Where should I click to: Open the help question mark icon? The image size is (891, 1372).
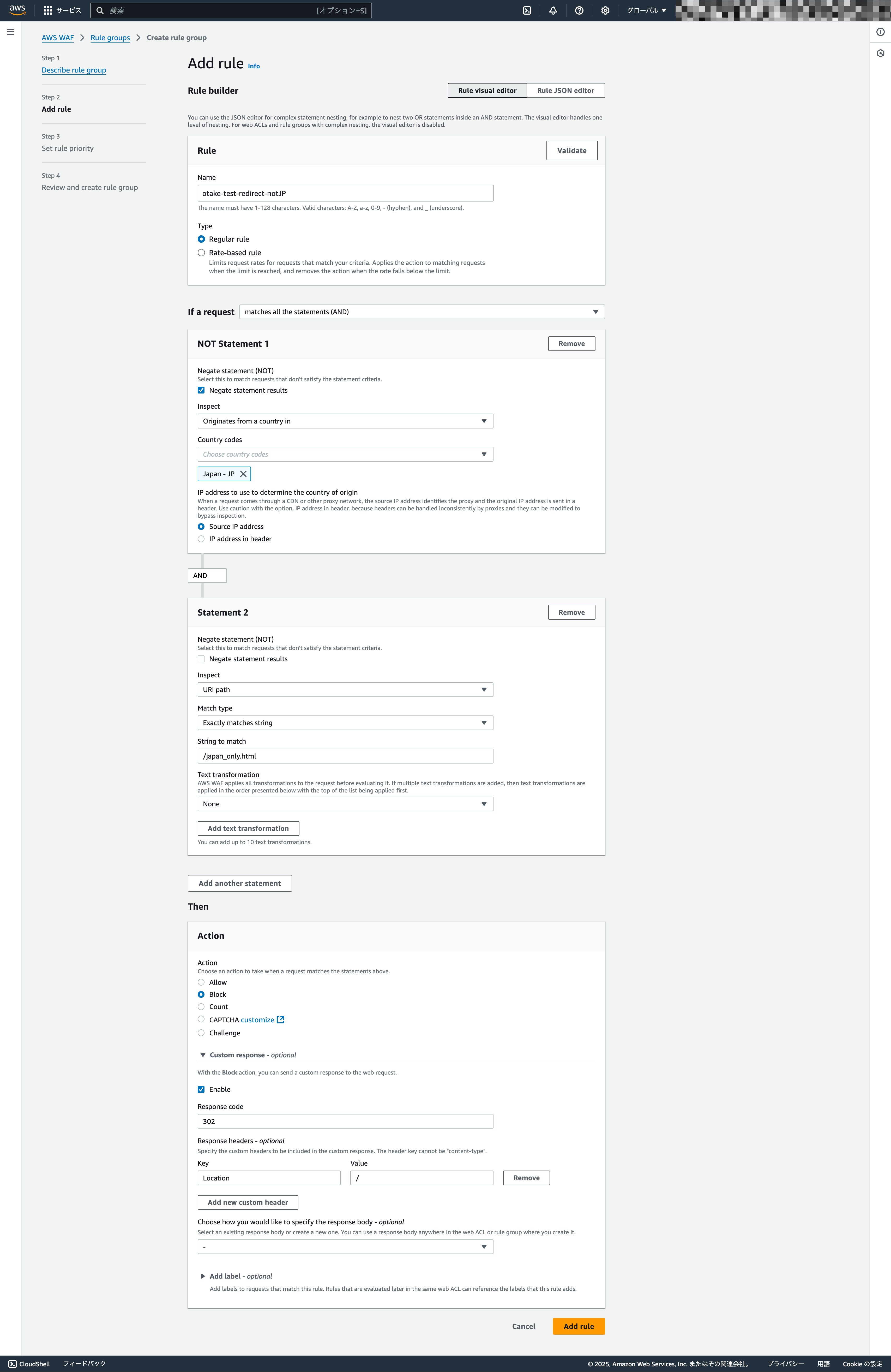(579, 10)
